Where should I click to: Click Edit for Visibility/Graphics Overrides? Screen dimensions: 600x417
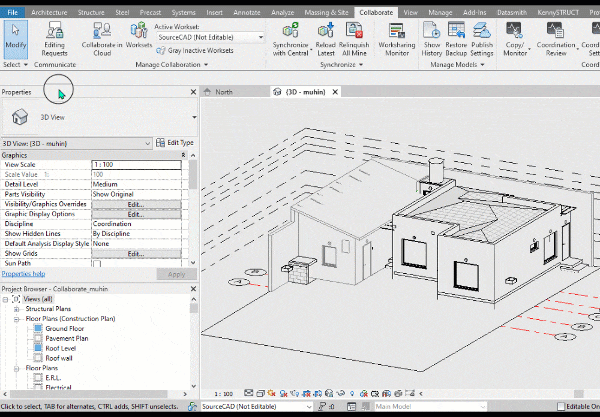(136, 204)
